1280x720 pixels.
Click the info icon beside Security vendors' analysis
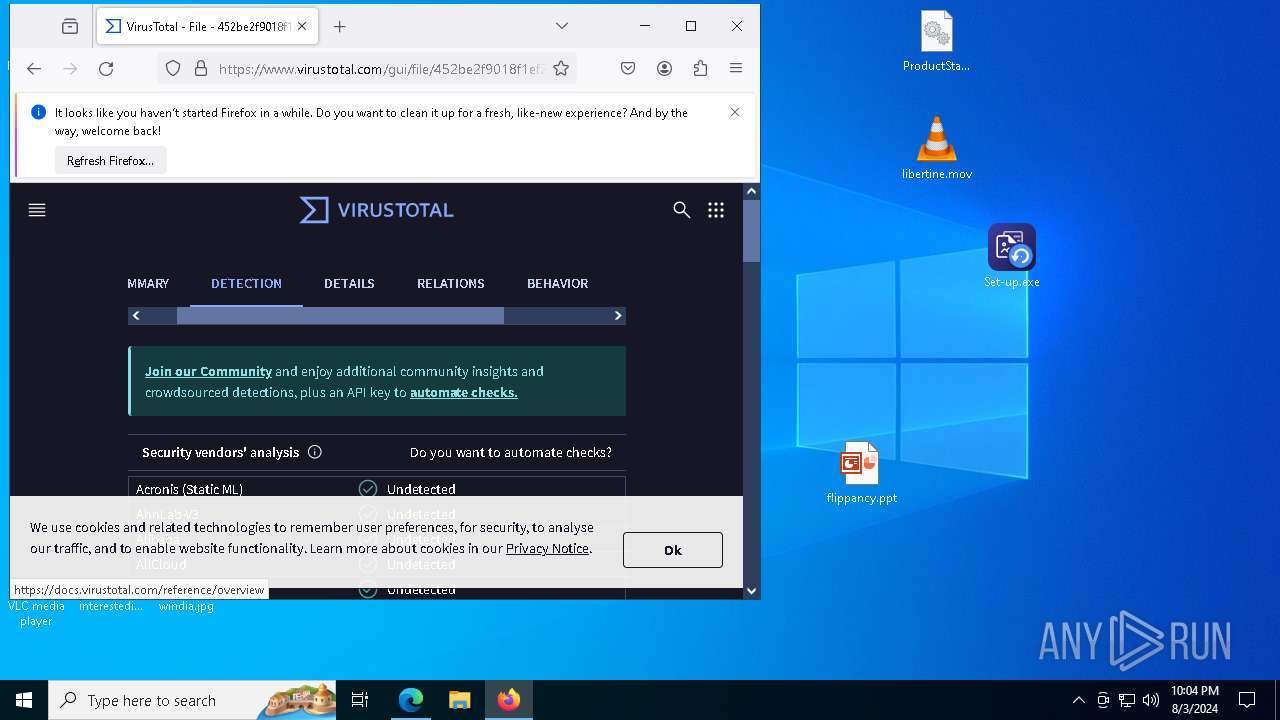pos(315,452)
